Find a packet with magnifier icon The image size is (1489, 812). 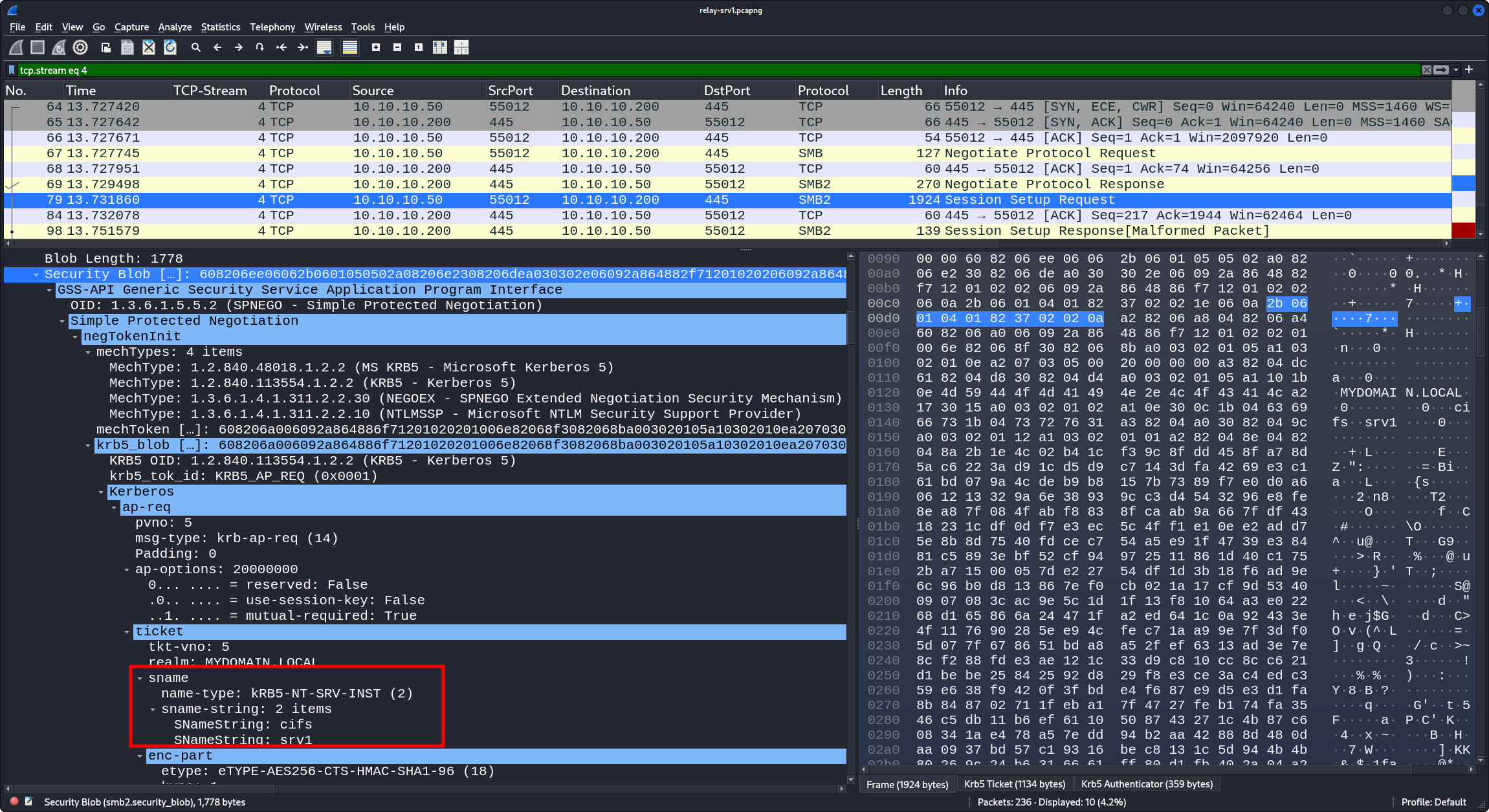pos(196,47)
